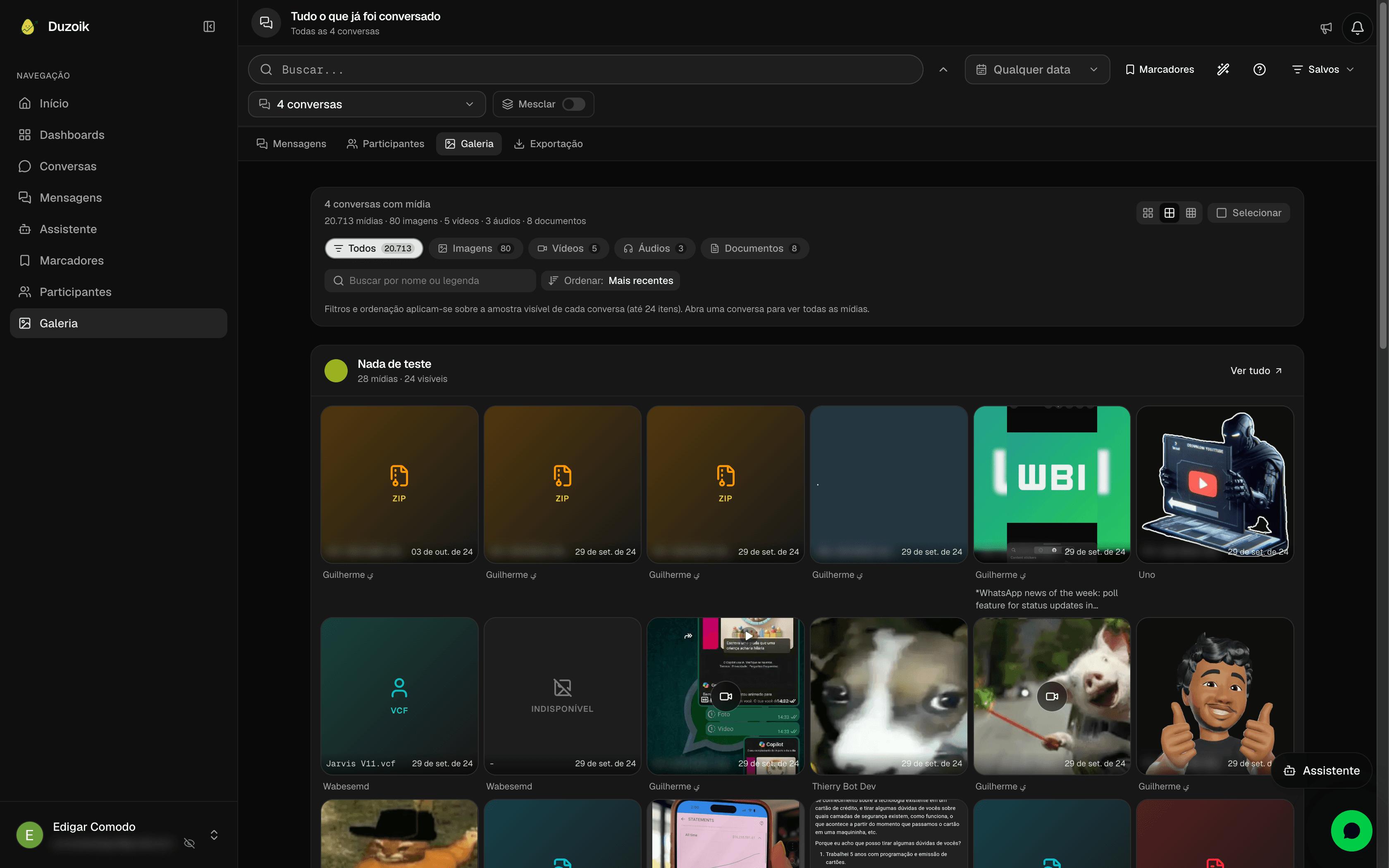Image resolution: width=1389 pixels, height=868 pixels.
Task: Switch to the Participantes tab
Action: tap(385, 143)
